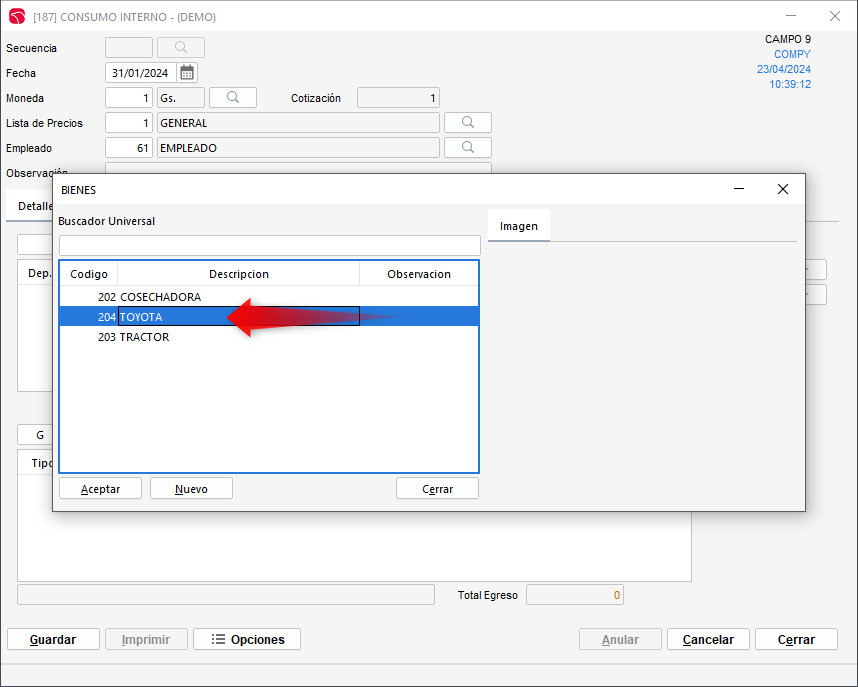Minimize the BIENES dialog

tap(739, 189)
